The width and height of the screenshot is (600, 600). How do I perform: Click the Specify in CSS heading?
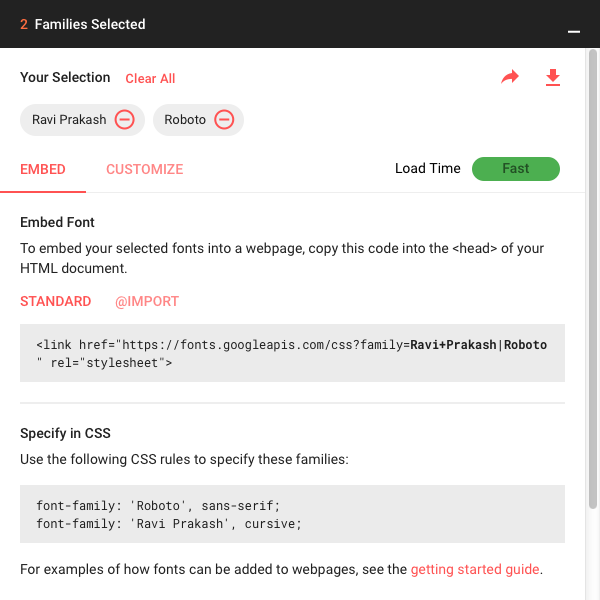click(x=65, y=433)
